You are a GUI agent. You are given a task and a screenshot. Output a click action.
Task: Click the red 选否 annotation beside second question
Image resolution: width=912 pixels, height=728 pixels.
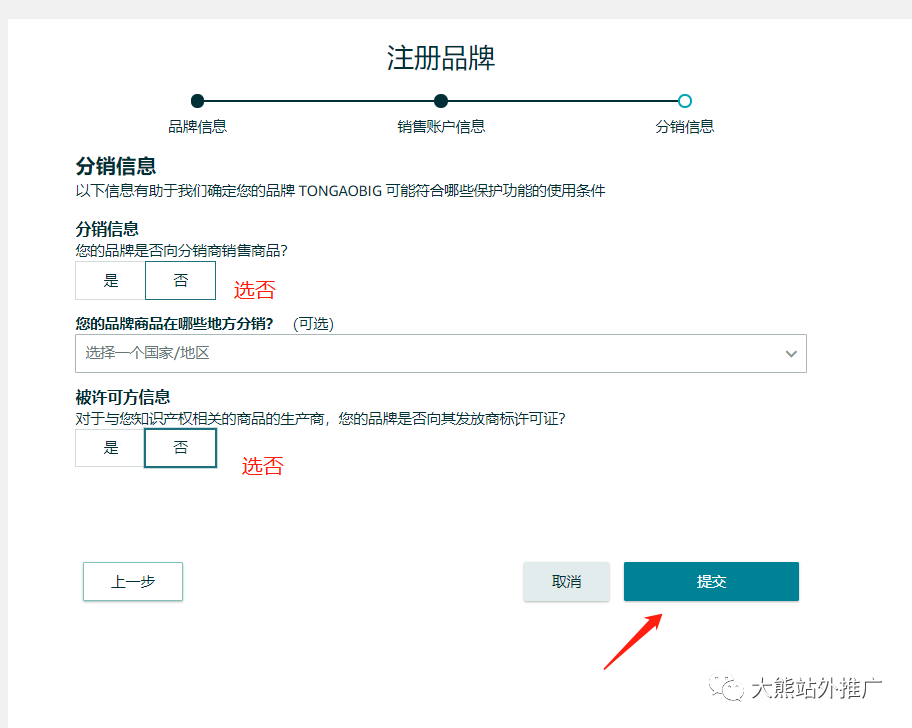click(262, 466)
